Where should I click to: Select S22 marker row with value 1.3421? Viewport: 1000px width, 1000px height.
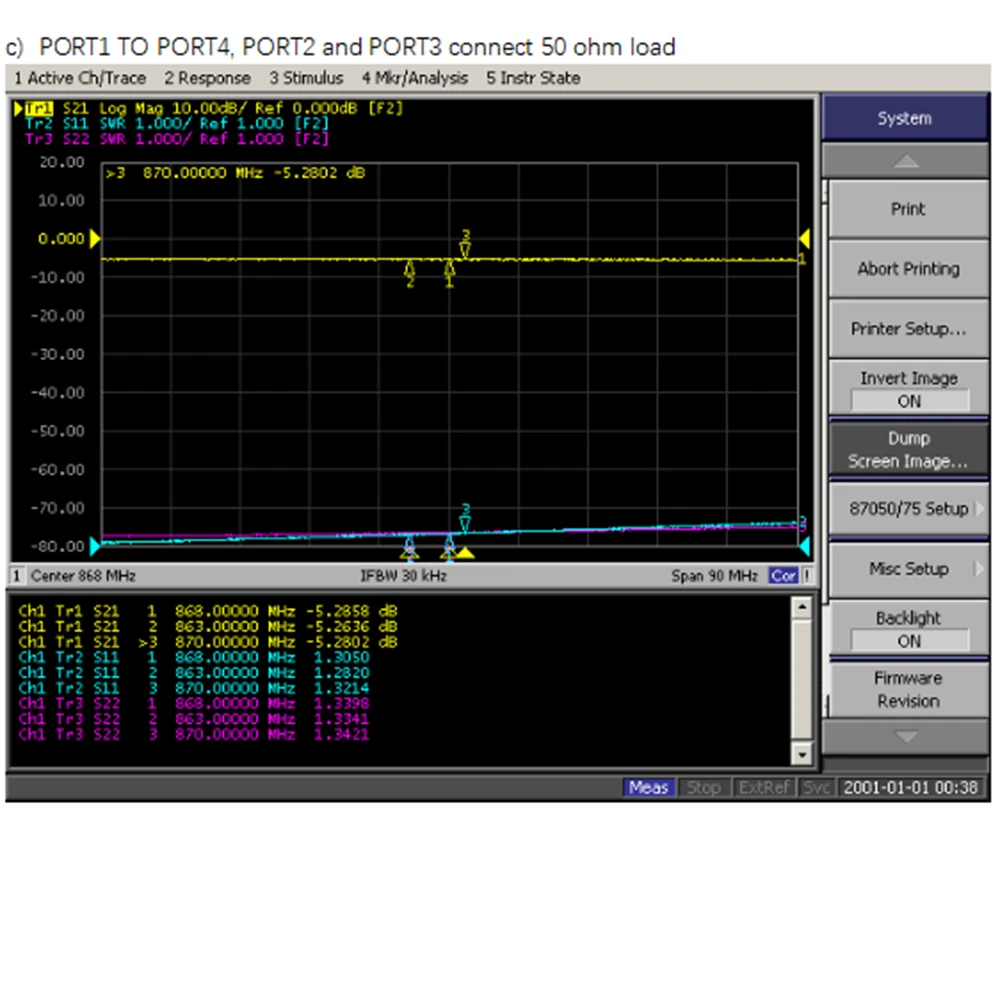tap(194, 734)
